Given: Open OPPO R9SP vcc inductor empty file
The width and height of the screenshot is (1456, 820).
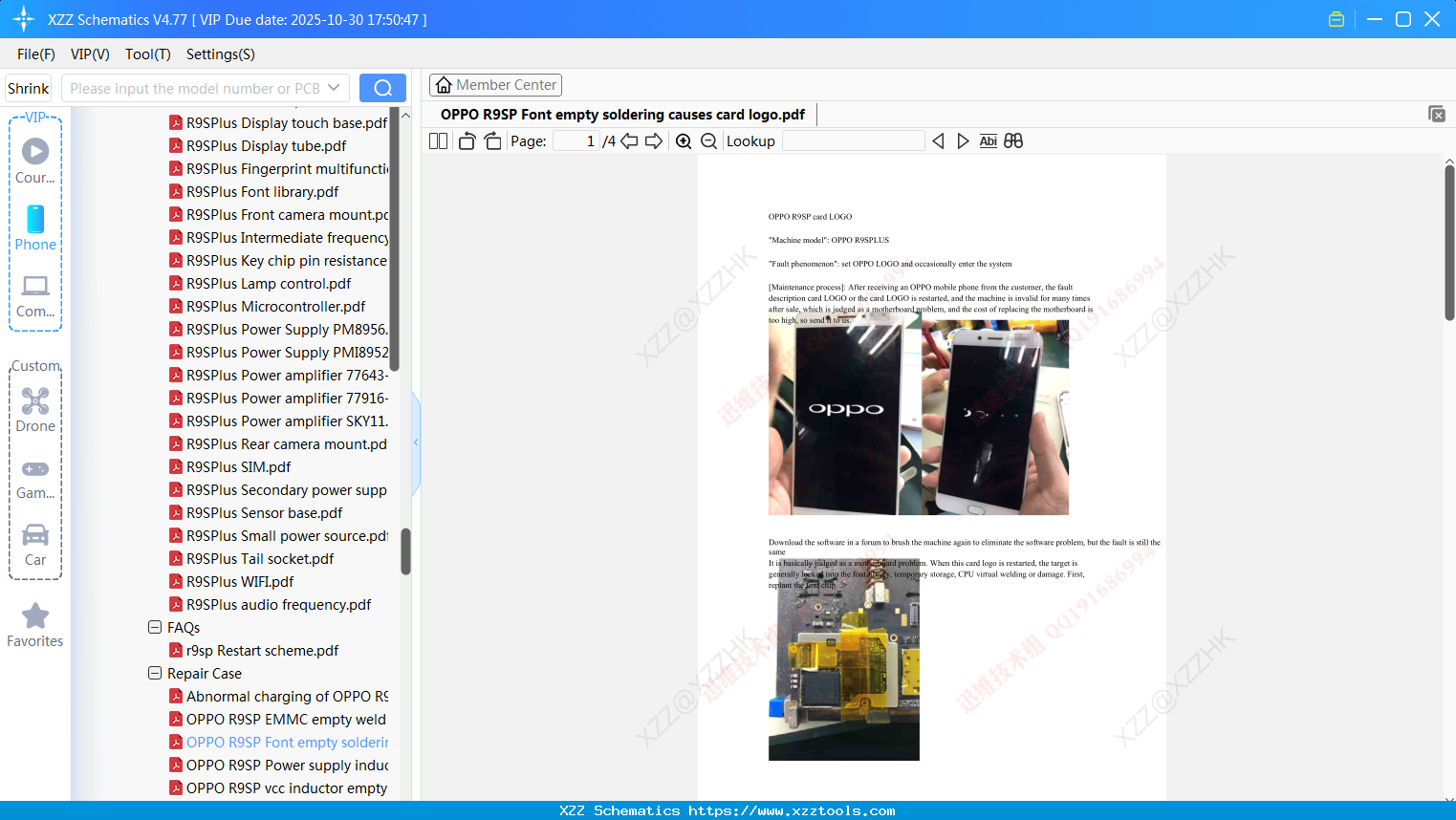Looking at the screenshot, I should (x=287, y=788).
